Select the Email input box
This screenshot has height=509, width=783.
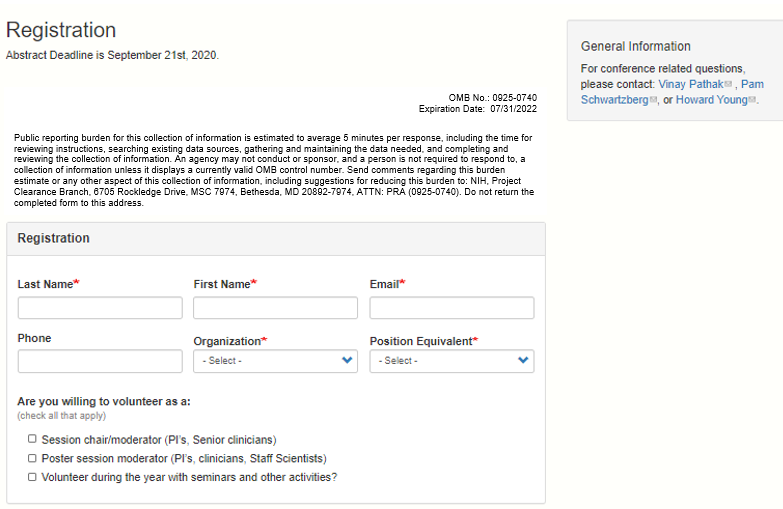tap(452, 308)
